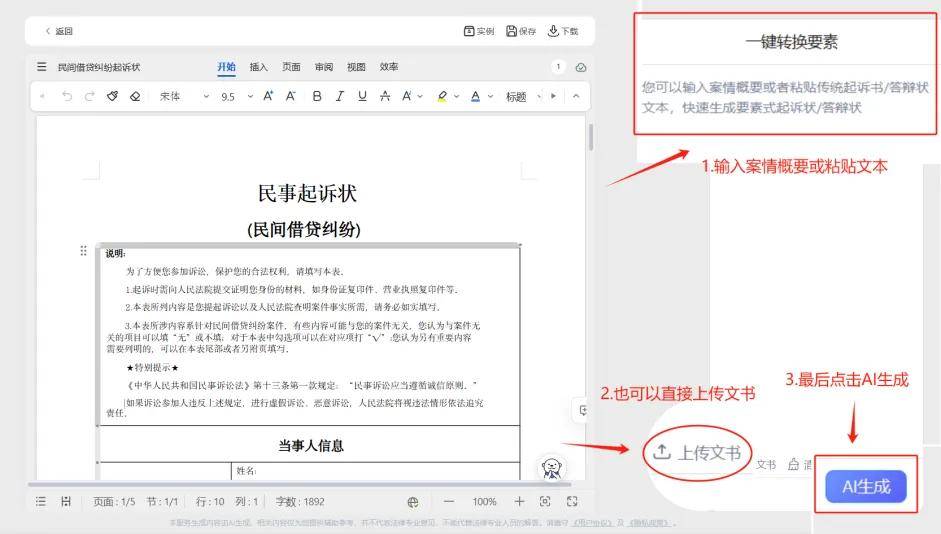Viewport: 941px width, 534px height.
Task: Switch to the 插入 tab
Action: coord(258,67)
